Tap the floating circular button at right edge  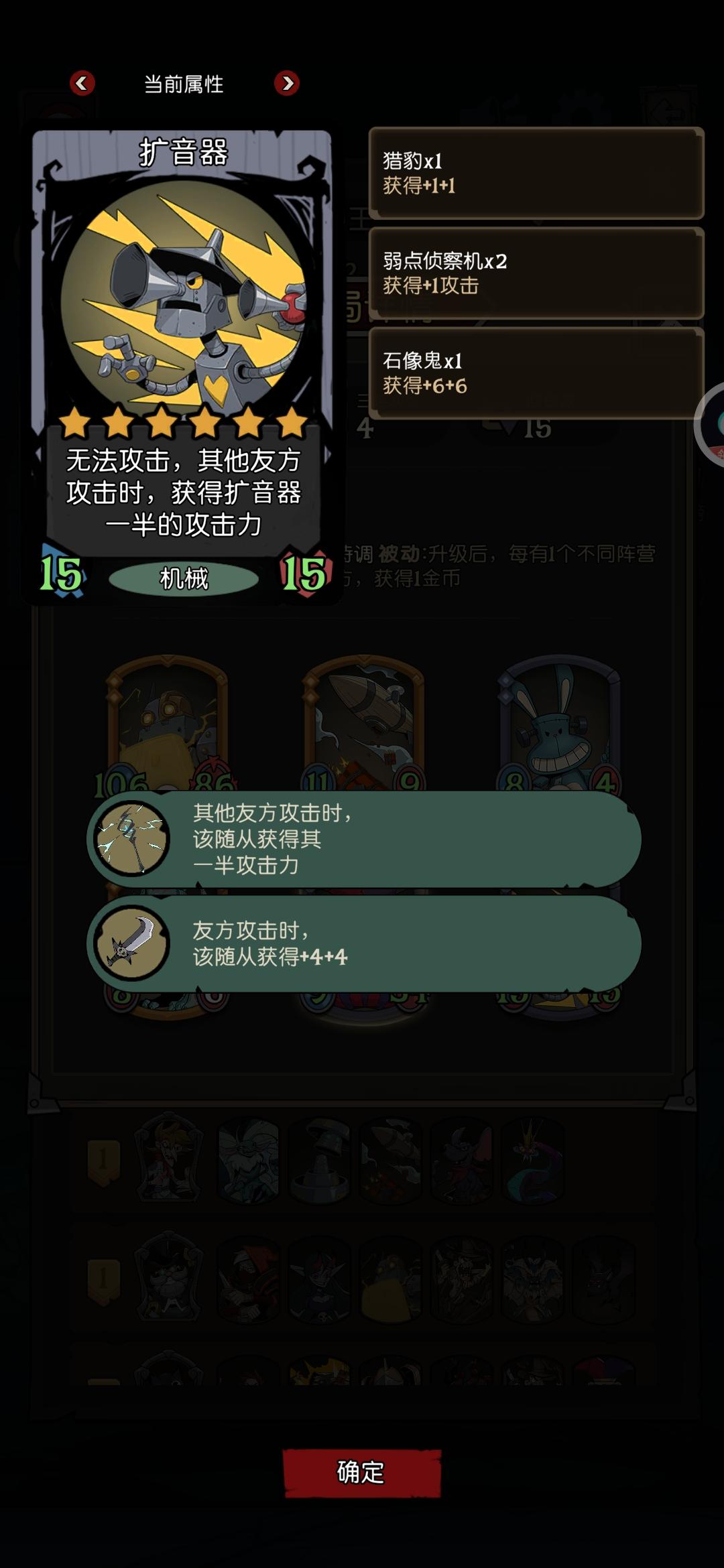(x=711, y=424)
